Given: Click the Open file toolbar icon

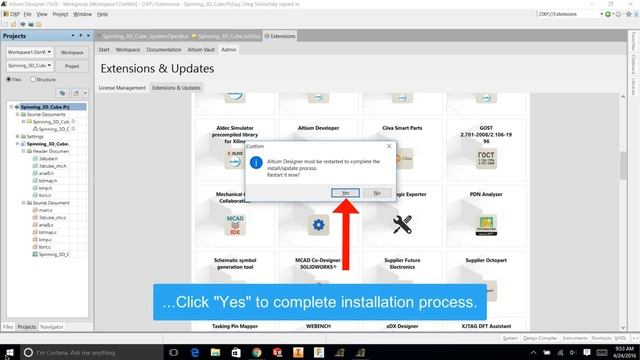Looking at the screenshot, I should coord(14,24).
